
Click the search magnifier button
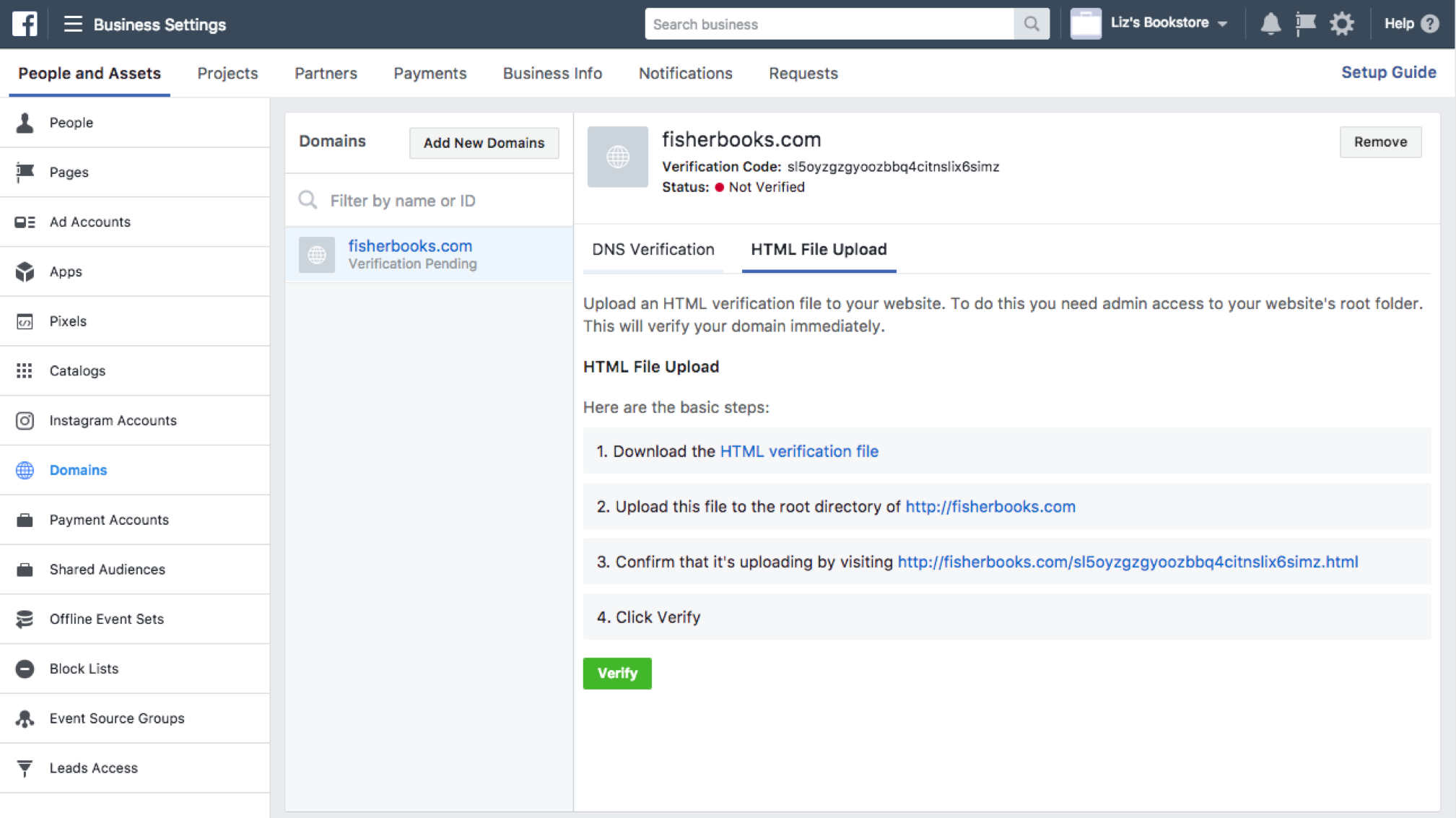pos(1032,24)
